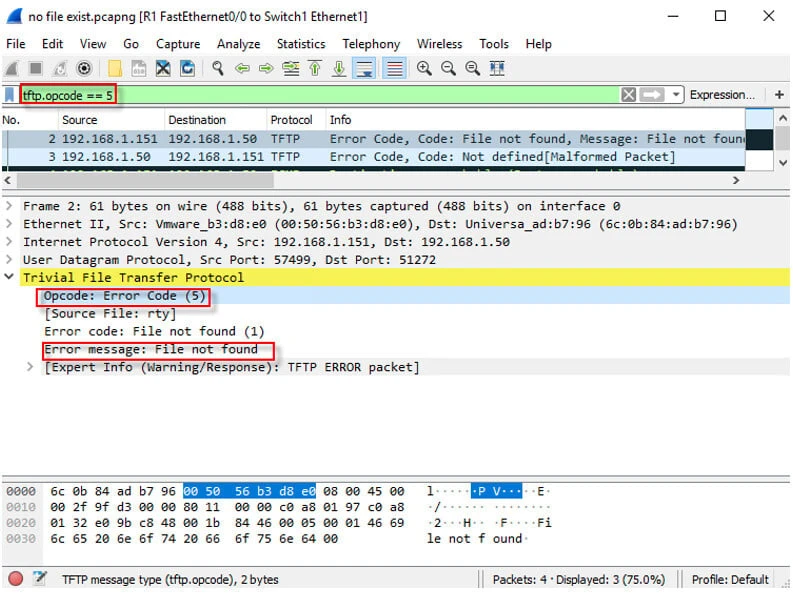Clear the display filter with X button
Viewport: 793px width, 595px height.
pyautogui.click(x=628, y=95)
